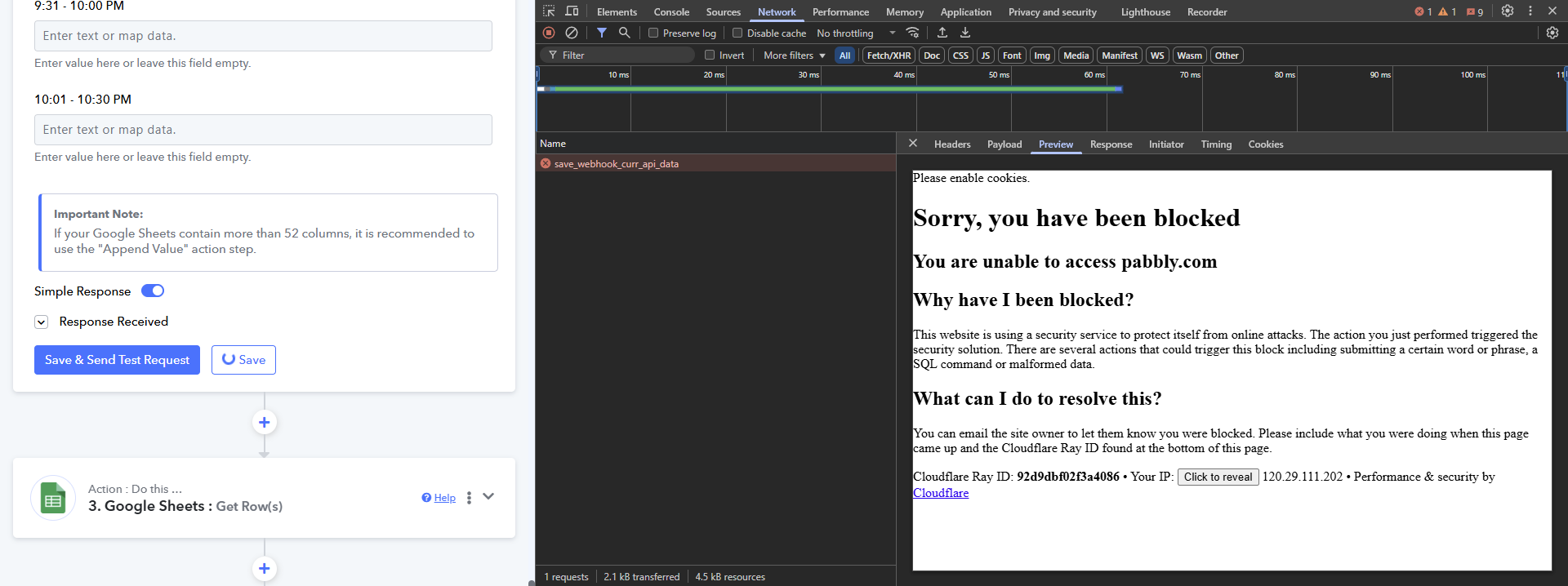This screenshot has width=1568, height=586.
Task: Filter by Img requests
Action: coord(1042,55)
